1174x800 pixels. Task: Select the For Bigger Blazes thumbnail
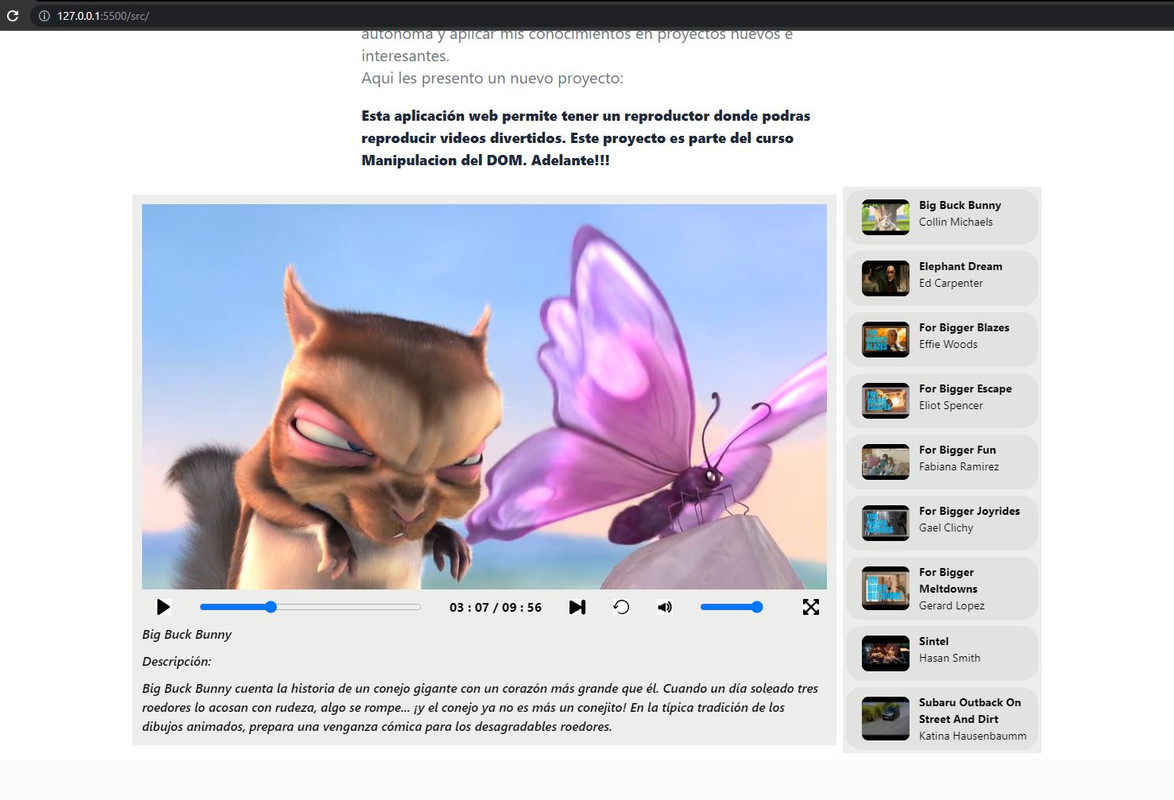[886, 339]
